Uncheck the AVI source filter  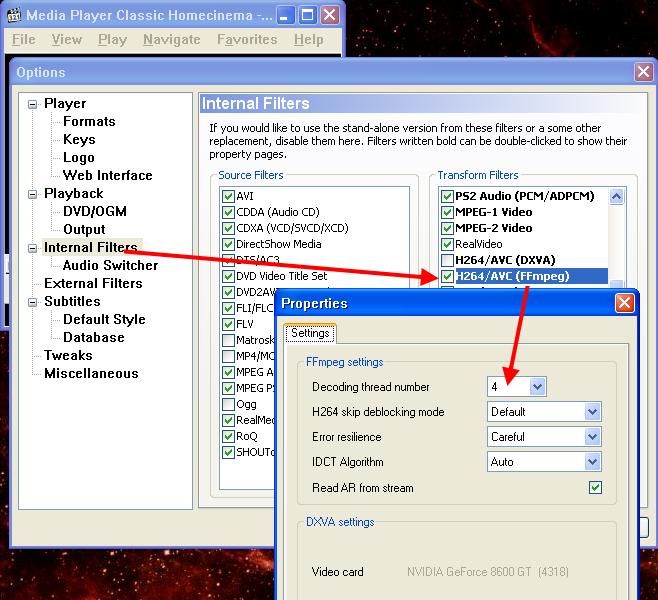(228, 196)
